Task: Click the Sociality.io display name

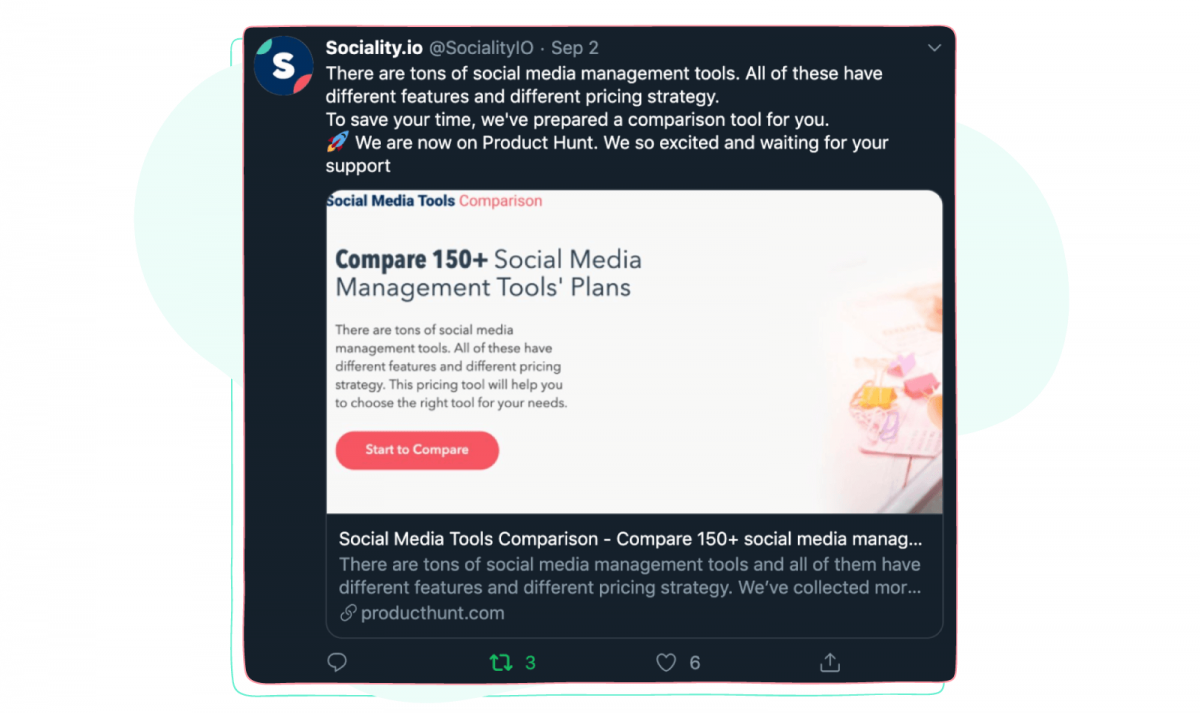Action: pos(373,47)
